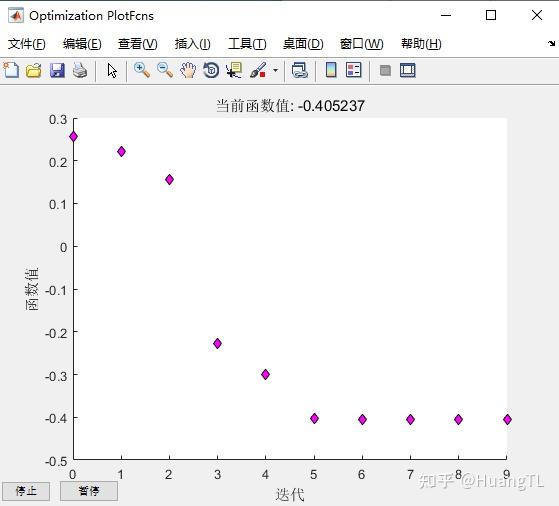The height and width of the screenshot is (506, 559).
Task: Open the 查看(V) menu
Action: 138,44
